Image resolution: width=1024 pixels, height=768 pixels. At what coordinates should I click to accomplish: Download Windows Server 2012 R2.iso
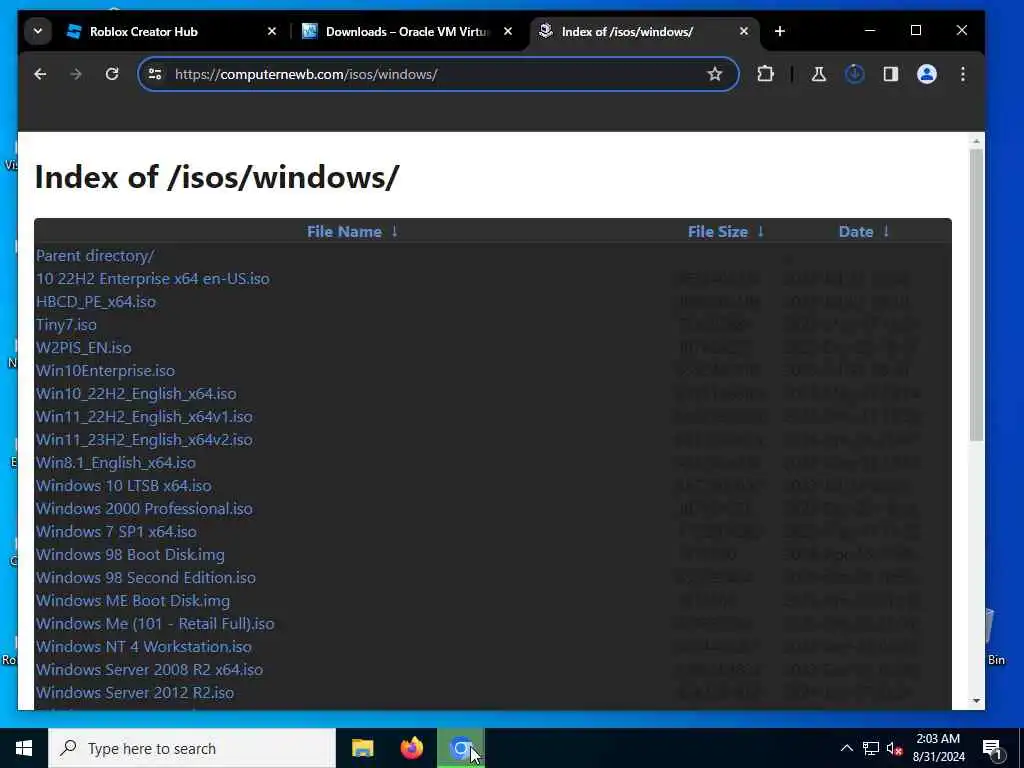point(135,692)
